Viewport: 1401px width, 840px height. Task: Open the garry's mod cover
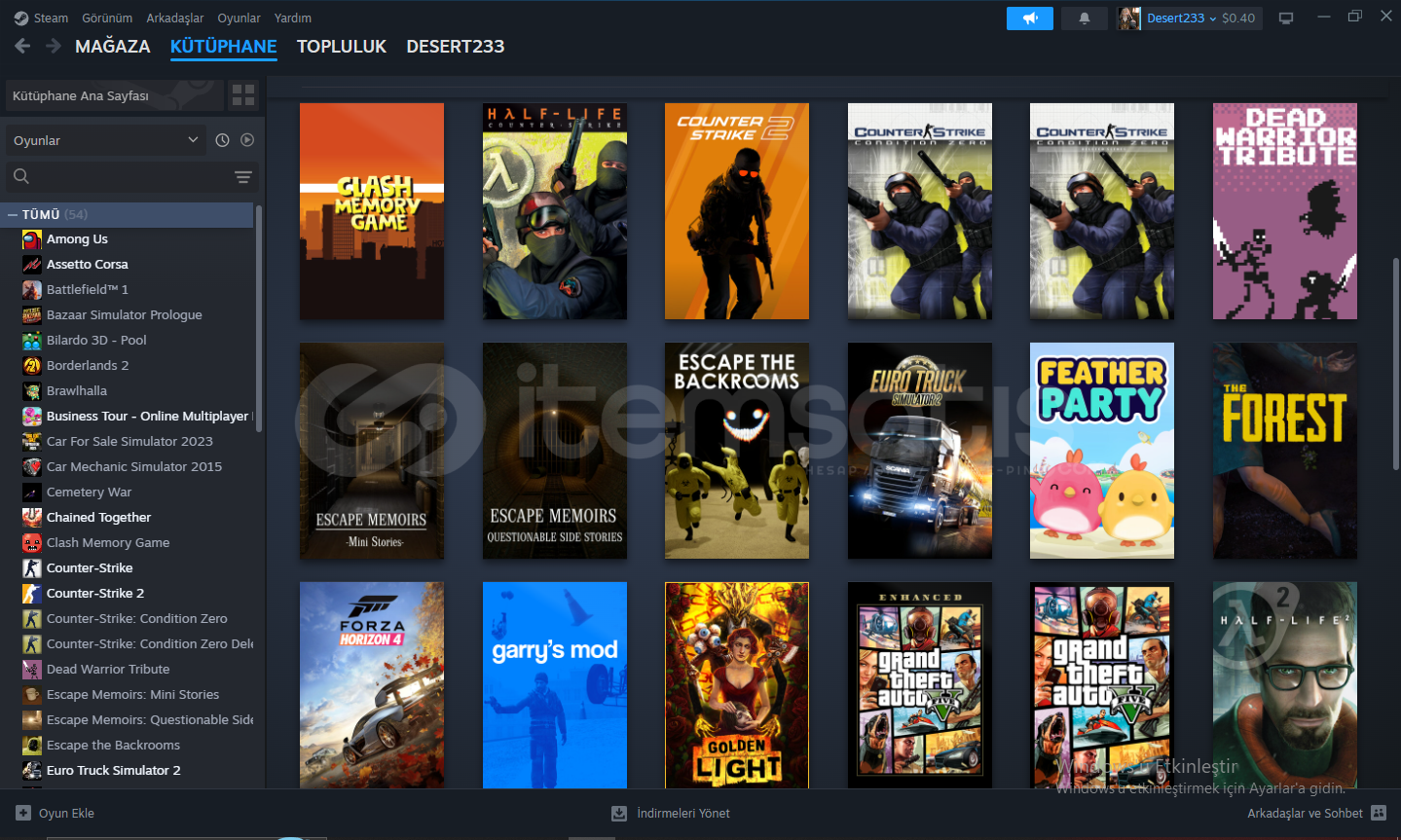555,685
